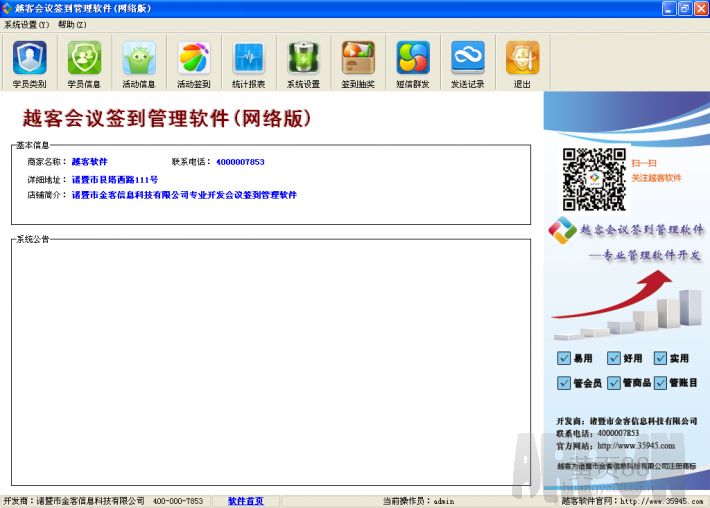Click the 退出 exit icon
Screen dimensions: 710x508
click(x=522, y=58)
